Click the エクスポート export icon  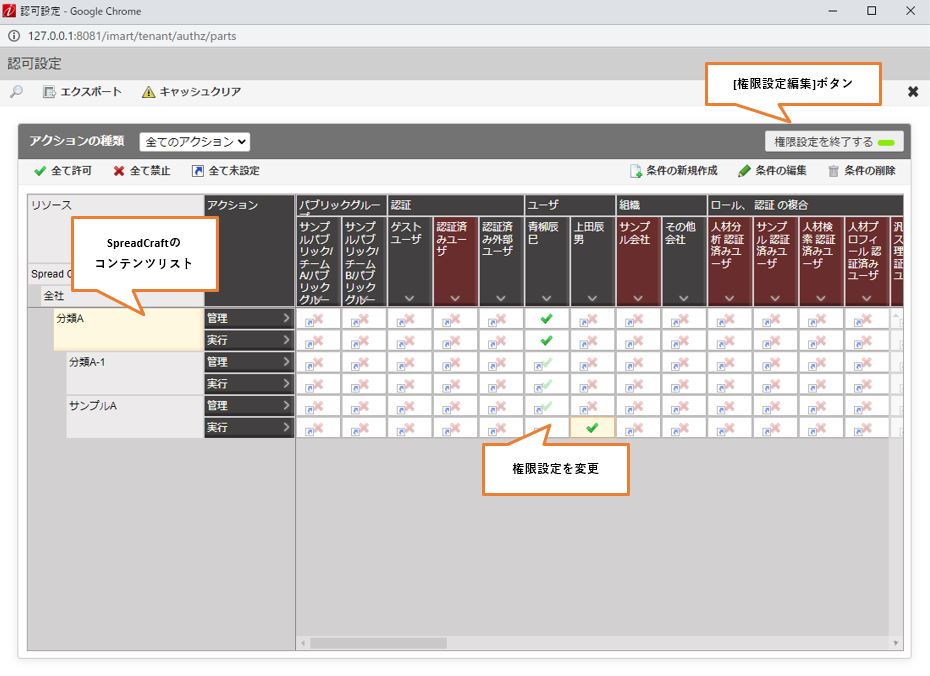[x=49, y=92]
